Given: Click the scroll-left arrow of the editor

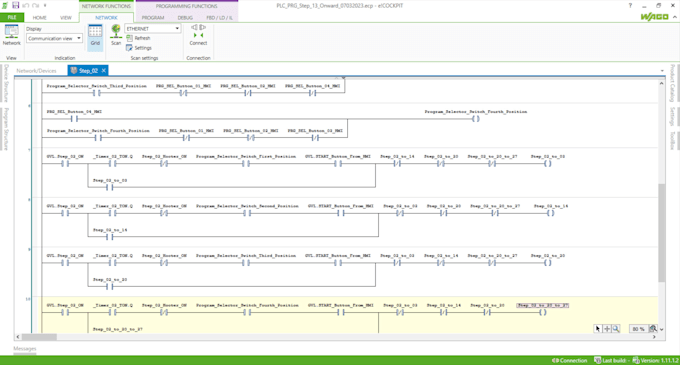Looking at the screenshot, I should pyautogui.click(x=18, y=337).
